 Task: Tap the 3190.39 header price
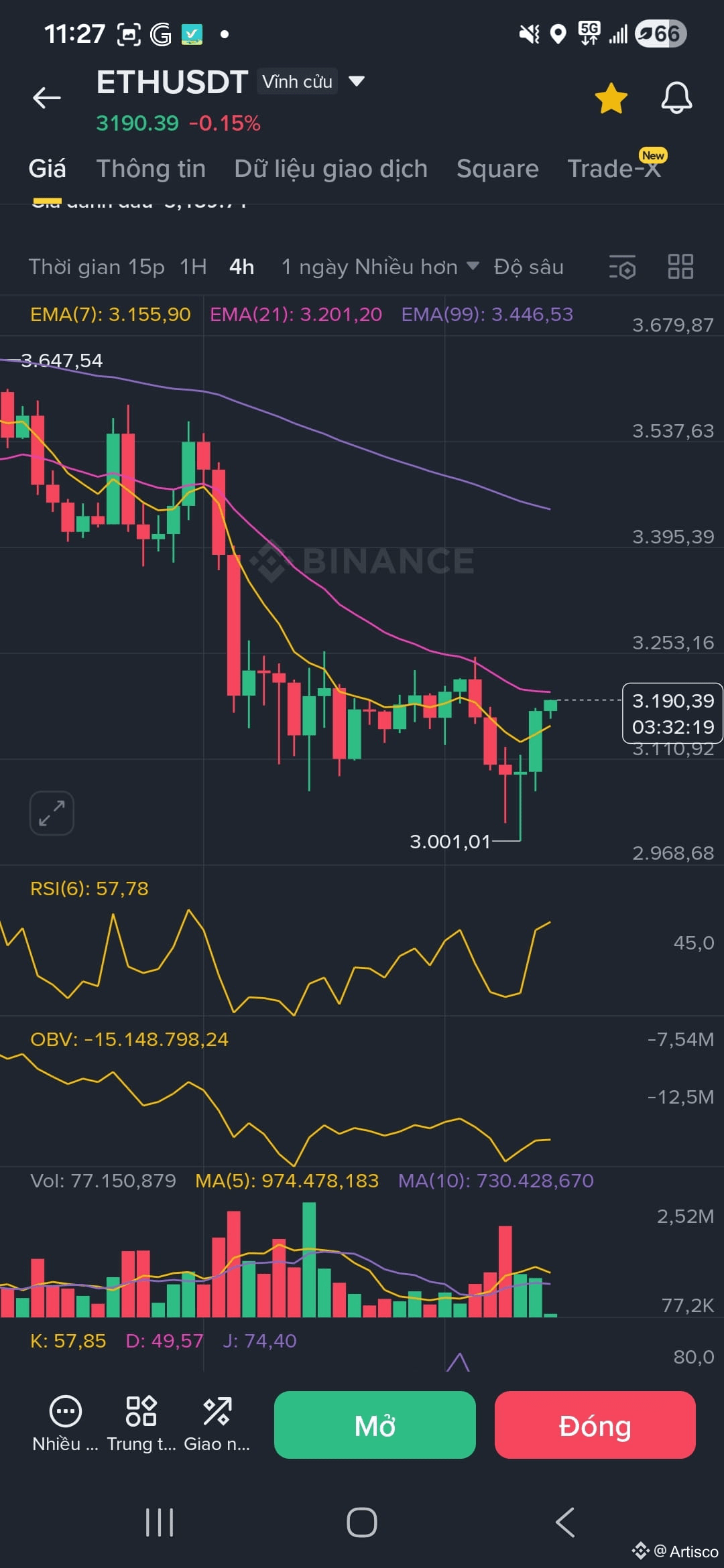click(137, 123)
